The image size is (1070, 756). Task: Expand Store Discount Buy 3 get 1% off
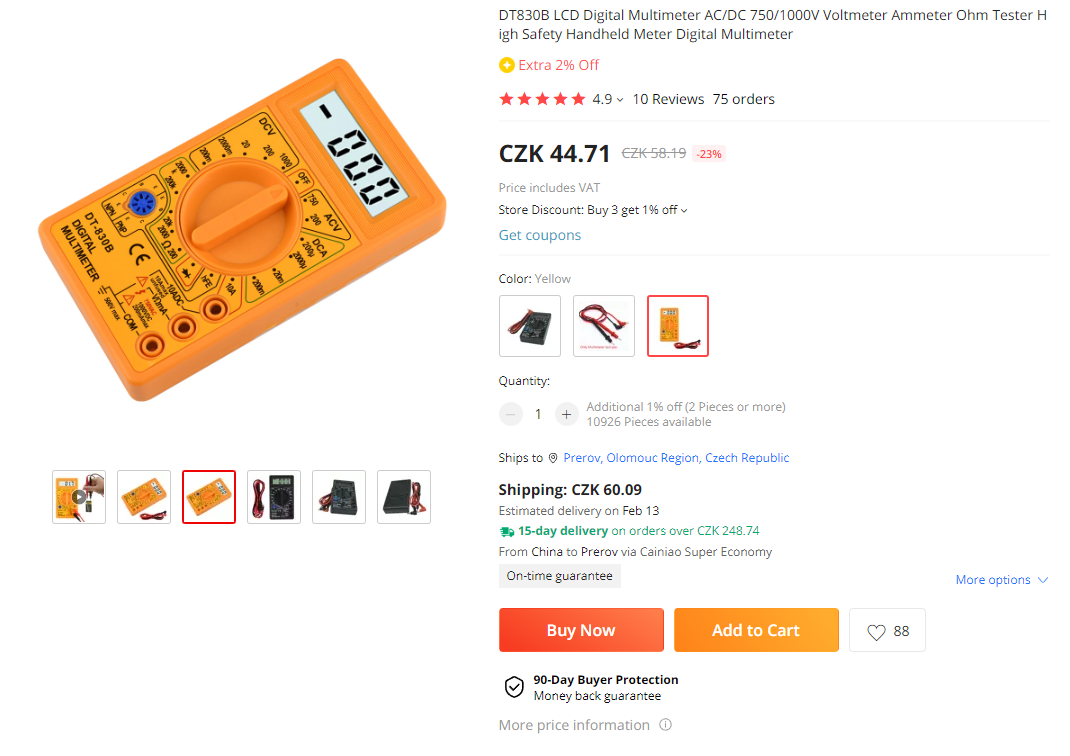coord(592,210)
